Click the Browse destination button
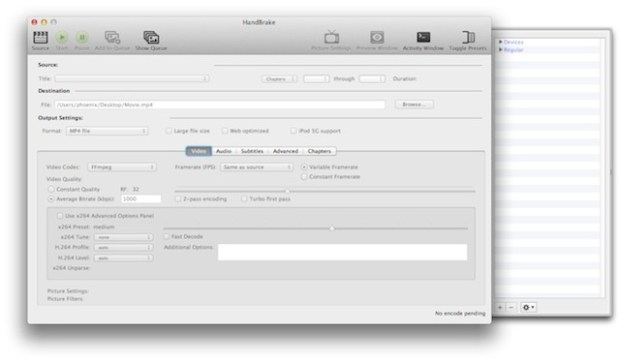Image resolution: width=620 pixels, height=362 pixels. click(x=414, y=104)
